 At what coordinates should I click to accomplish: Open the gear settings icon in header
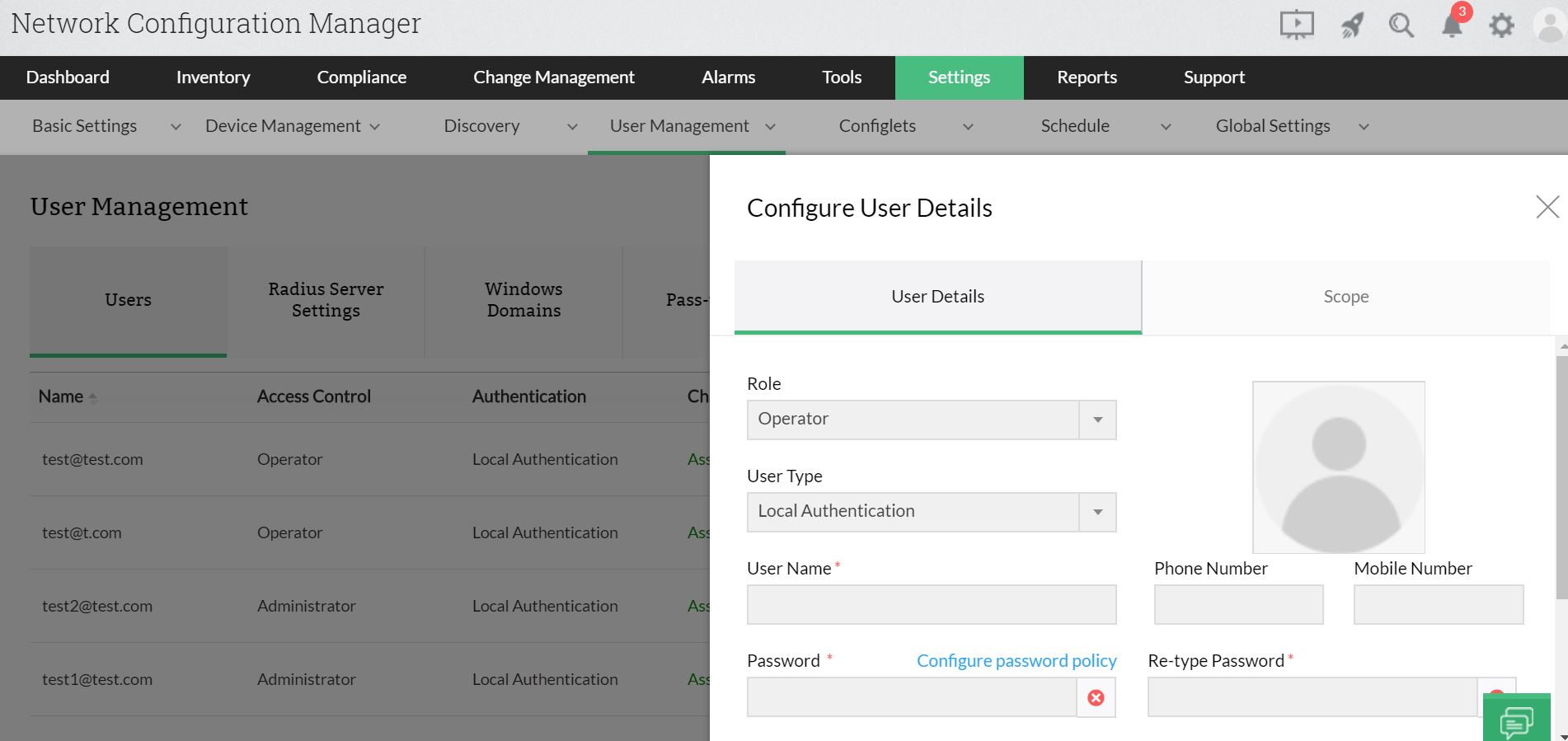pos(1501,26)
